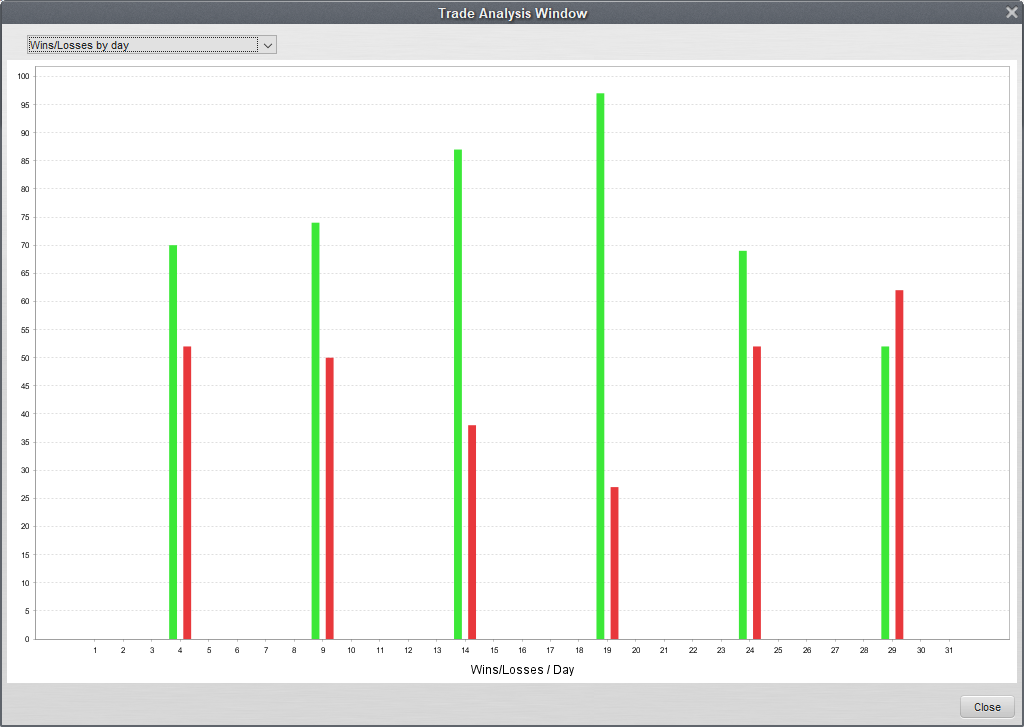Select the tallest green bar at day 19

[600, 365]
